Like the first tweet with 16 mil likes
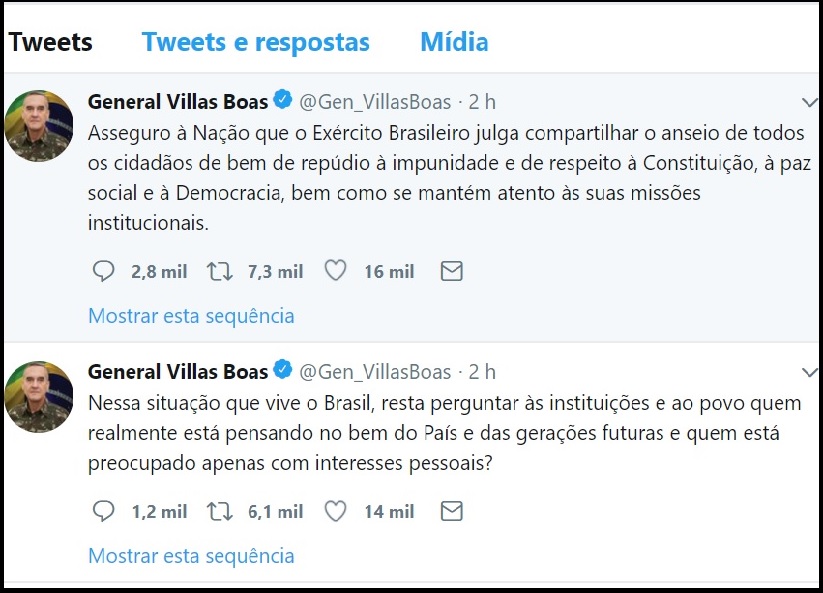The width and height of the screenshot is (823, 593). (336, 271)
